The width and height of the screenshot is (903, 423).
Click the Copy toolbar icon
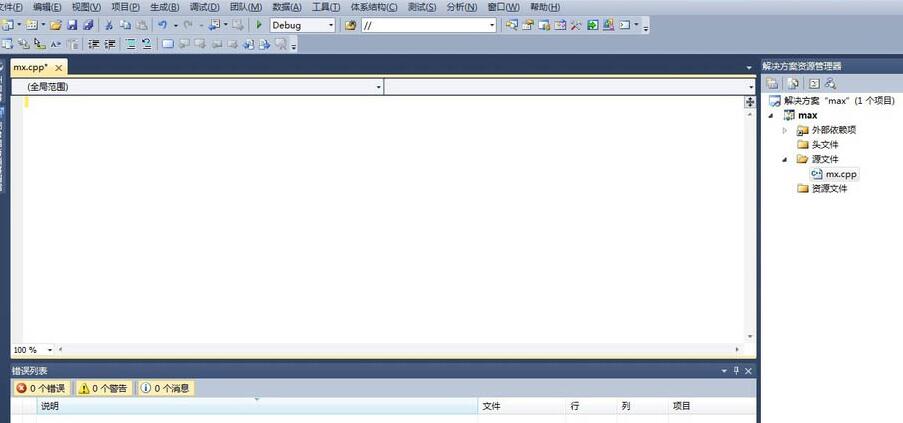125,25
